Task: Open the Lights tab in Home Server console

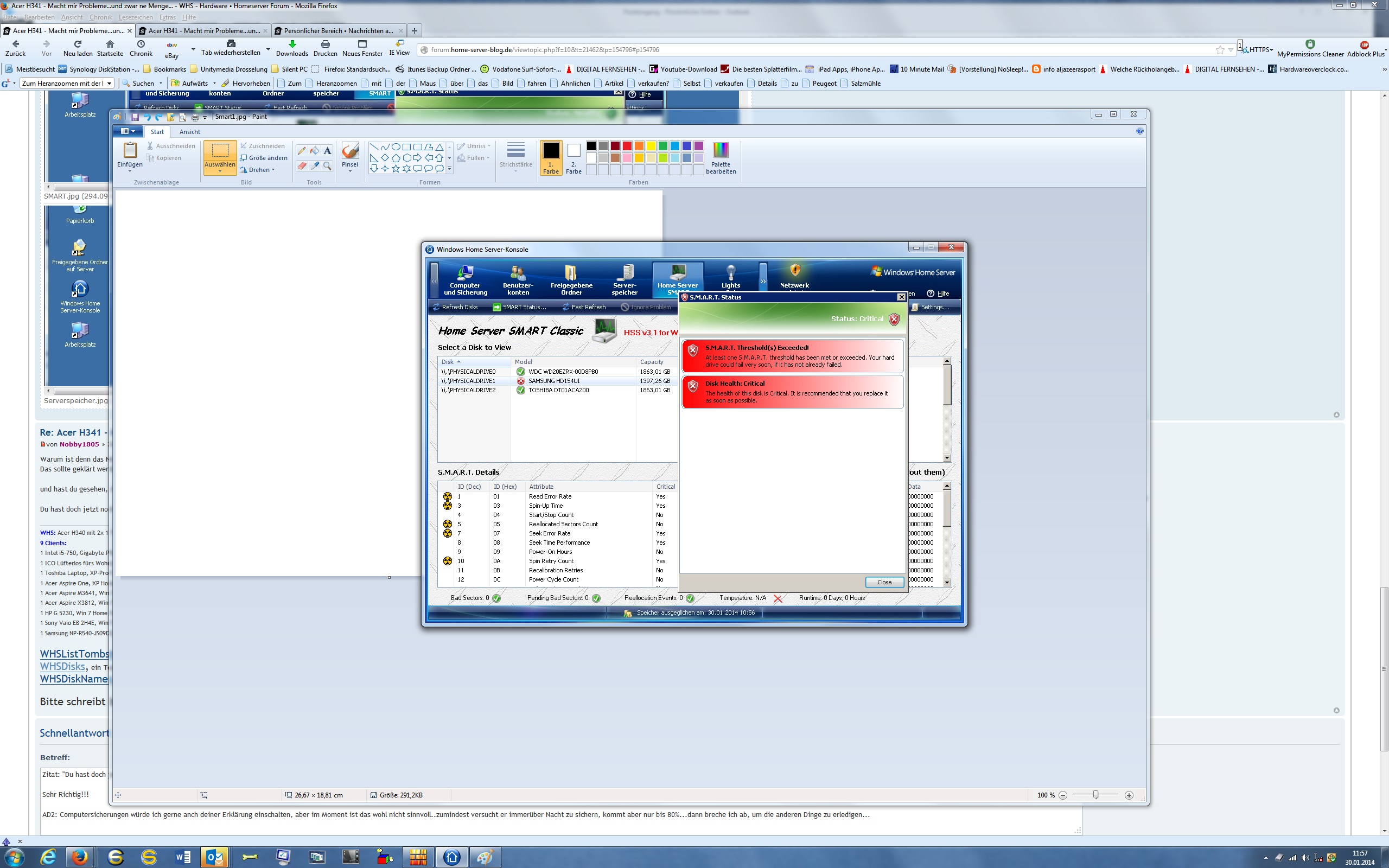Action: click(x=731, y=277)
